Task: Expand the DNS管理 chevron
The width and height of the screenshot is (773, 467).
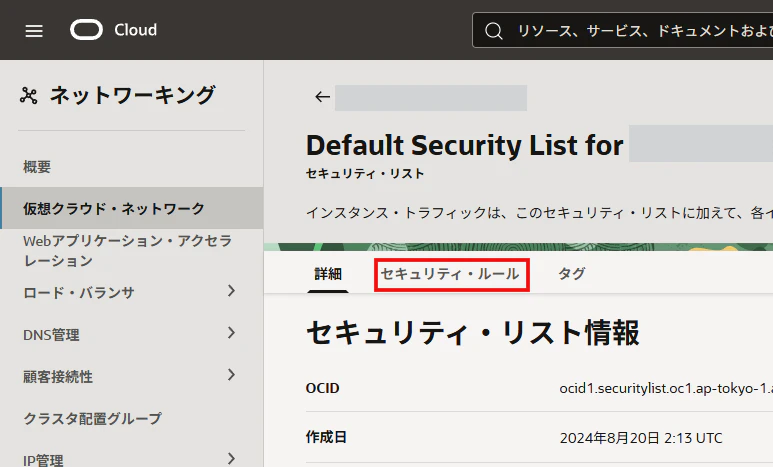Action: pyautogui.click(x=231, y=333)
